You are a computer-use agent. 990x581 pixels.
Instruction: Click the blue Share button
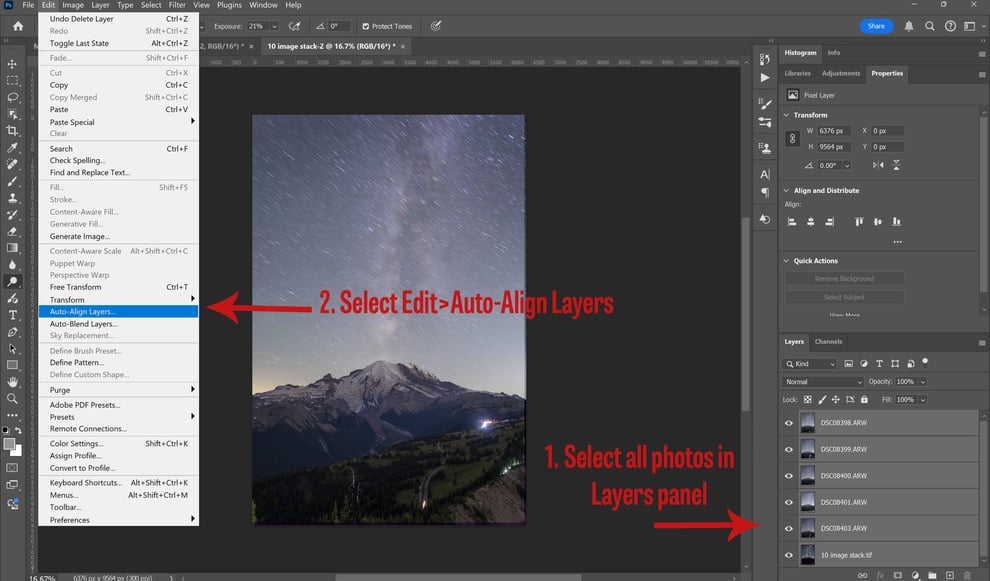[x=876, y=26]
